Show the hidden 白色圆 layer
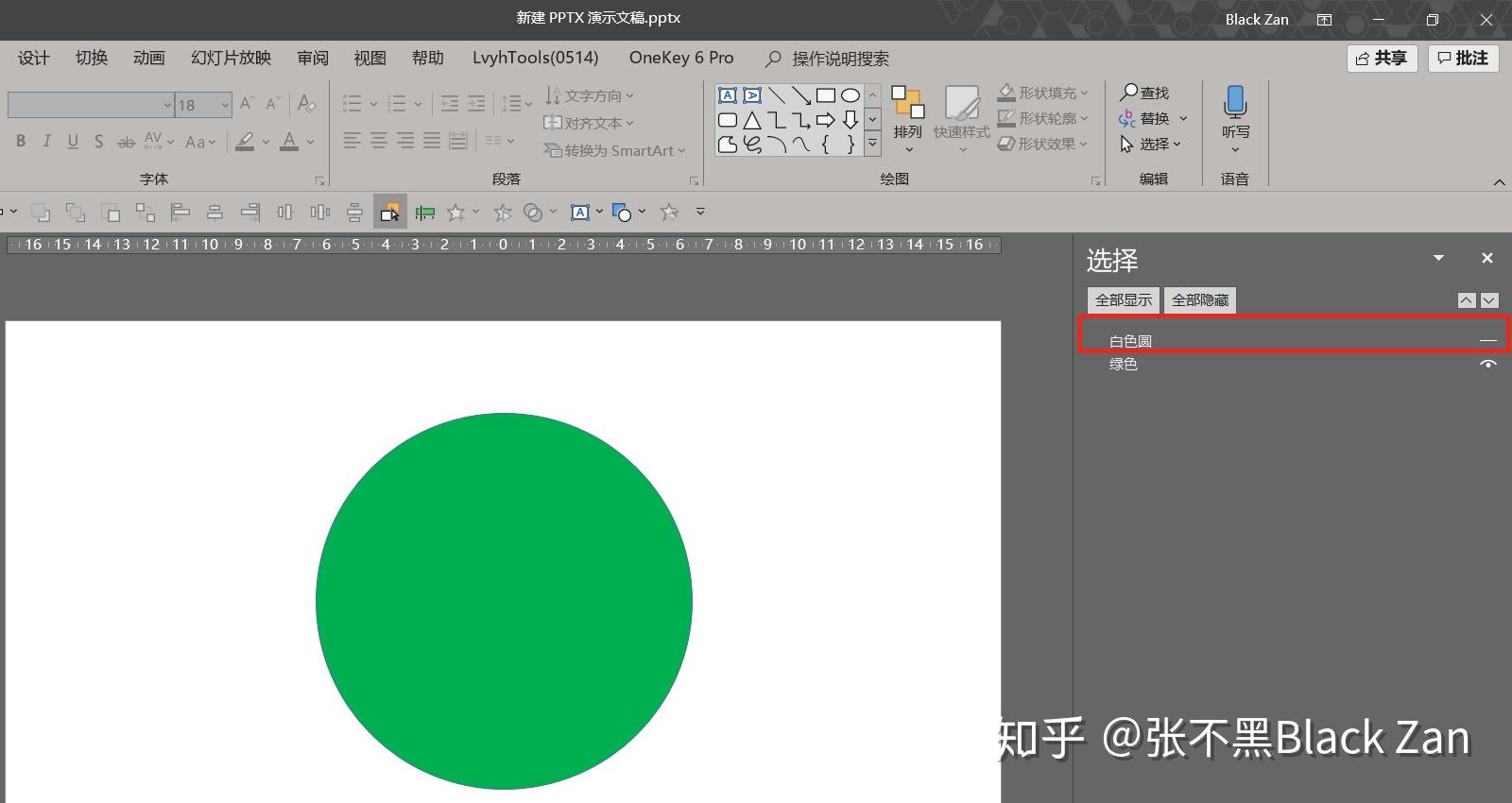 (1487, 340)
